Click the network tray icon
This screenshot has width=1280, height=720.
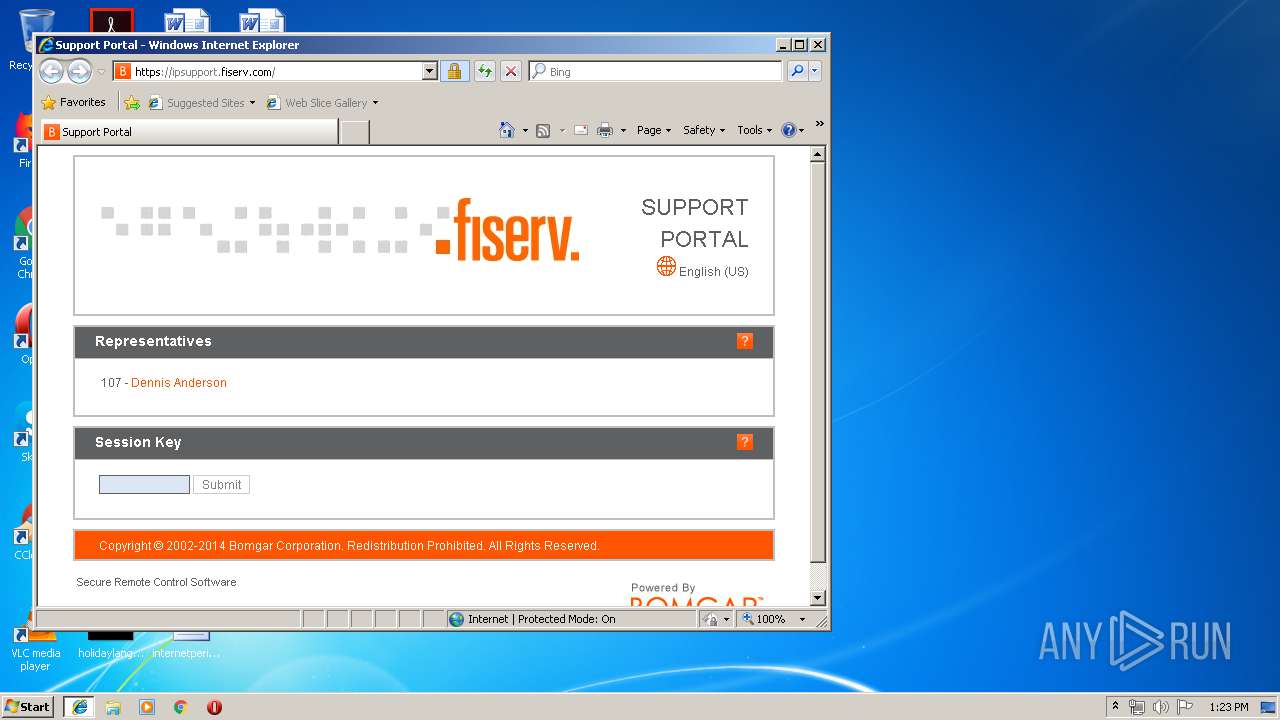tap(1137, 707)
